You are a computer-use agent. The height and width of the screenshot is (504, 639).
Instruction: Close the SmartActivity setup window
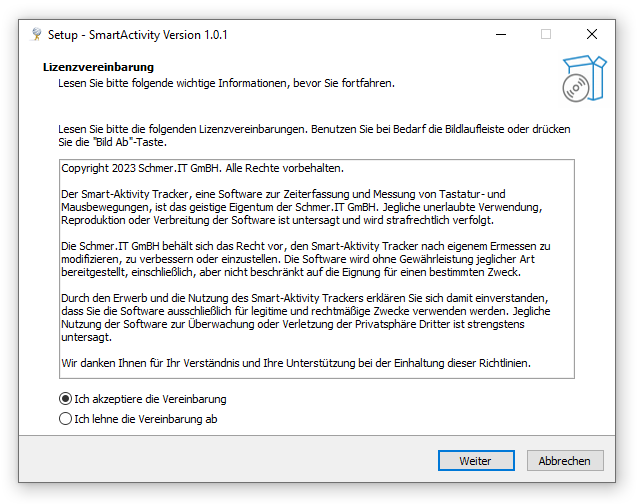(x=592, y=34)
